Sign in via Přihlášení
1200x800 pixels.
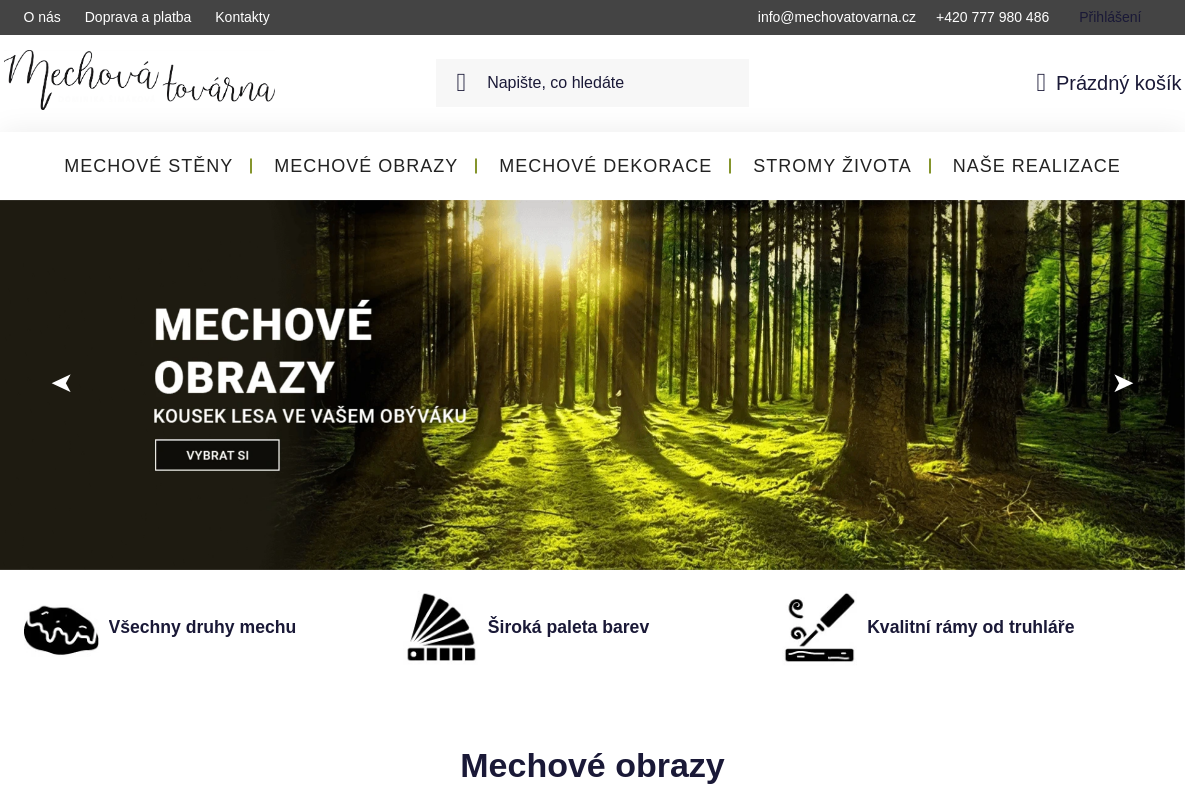1110,17
